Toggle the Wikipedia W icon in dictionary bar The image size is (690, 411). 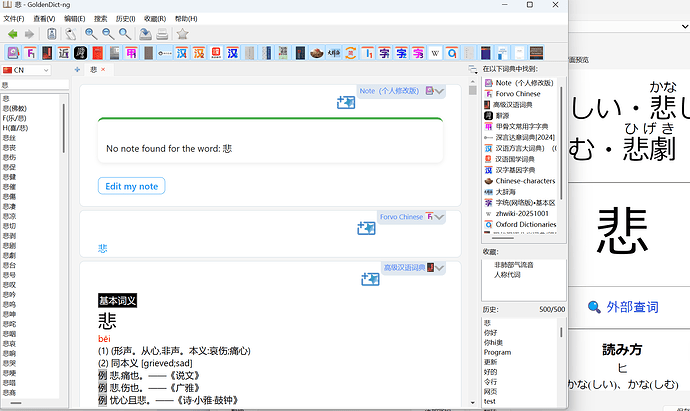(435, 53)
